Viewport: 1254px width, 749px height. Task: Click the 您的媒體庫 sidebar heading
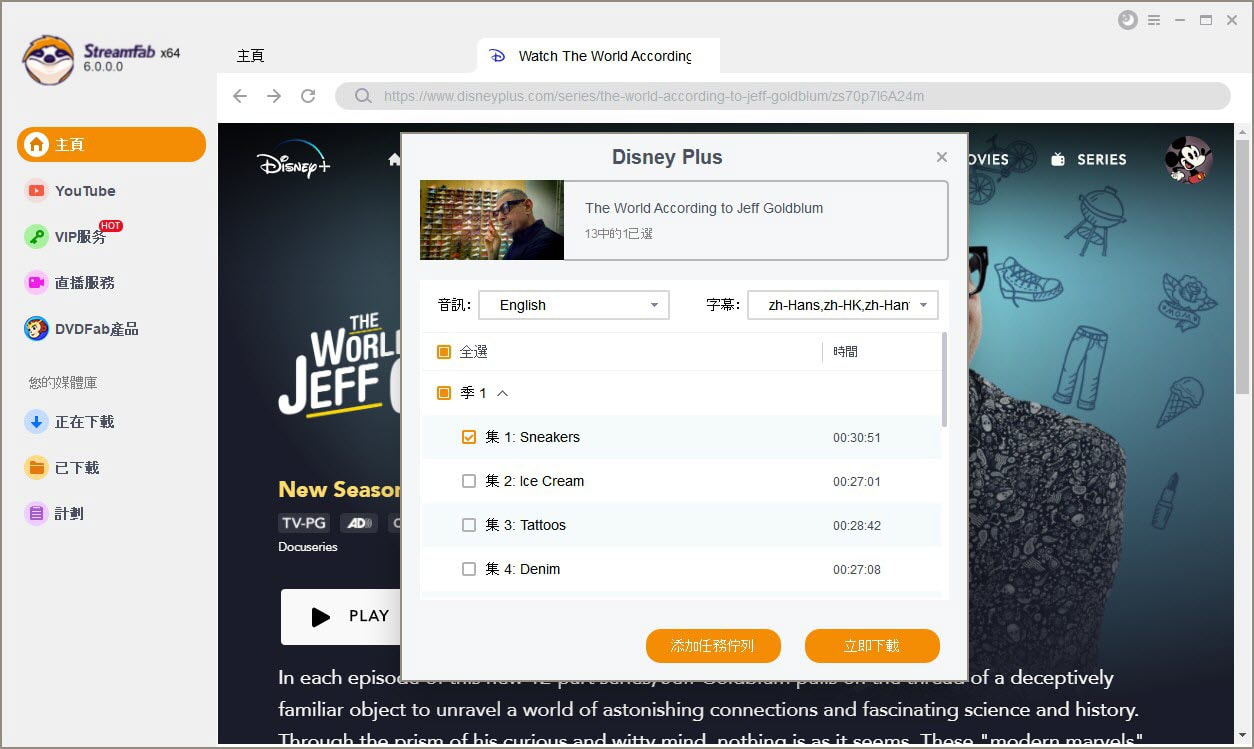click(63, 383)
